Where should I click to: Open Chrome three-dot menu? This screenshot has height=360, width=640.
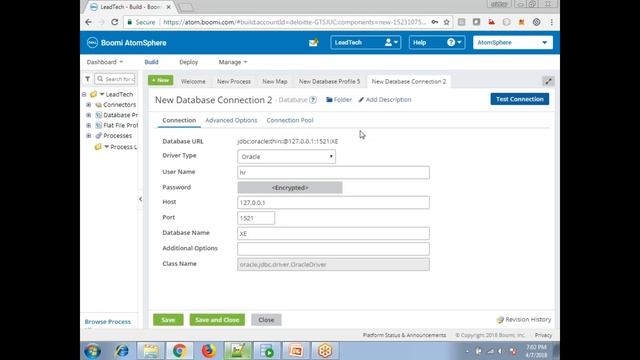tap(551, 22)
